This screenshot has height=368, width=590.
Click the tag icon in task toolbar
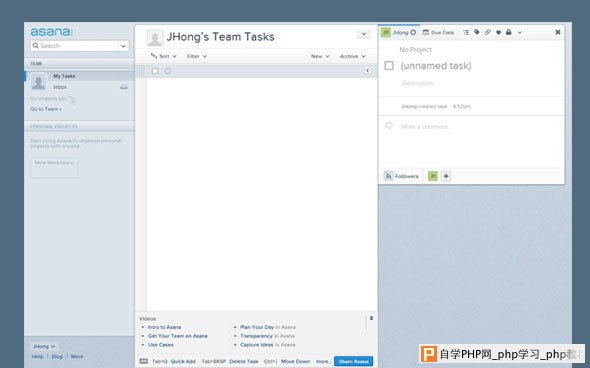(477, 32)
